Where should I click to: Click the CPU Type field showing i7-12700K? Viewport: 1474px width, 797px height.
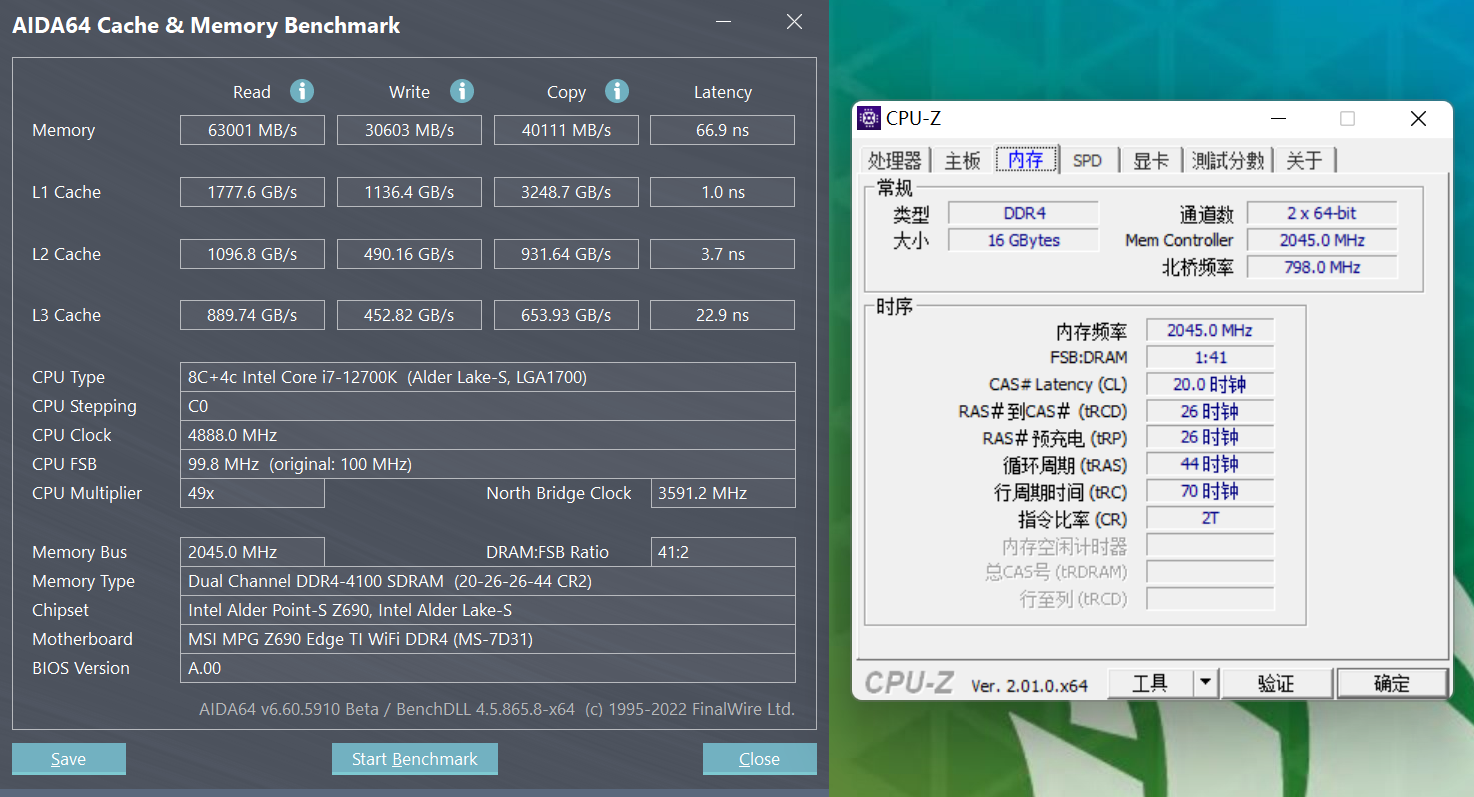coord(488,377)
